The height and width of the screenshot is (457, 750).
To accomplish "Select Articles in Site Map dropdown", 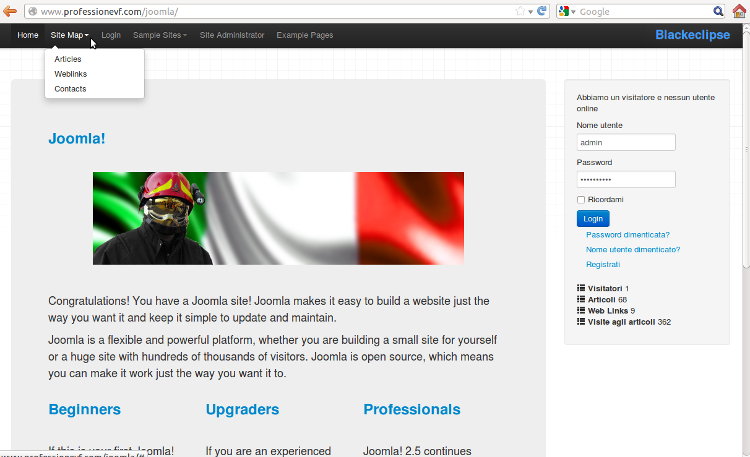I will click(68, 59).
